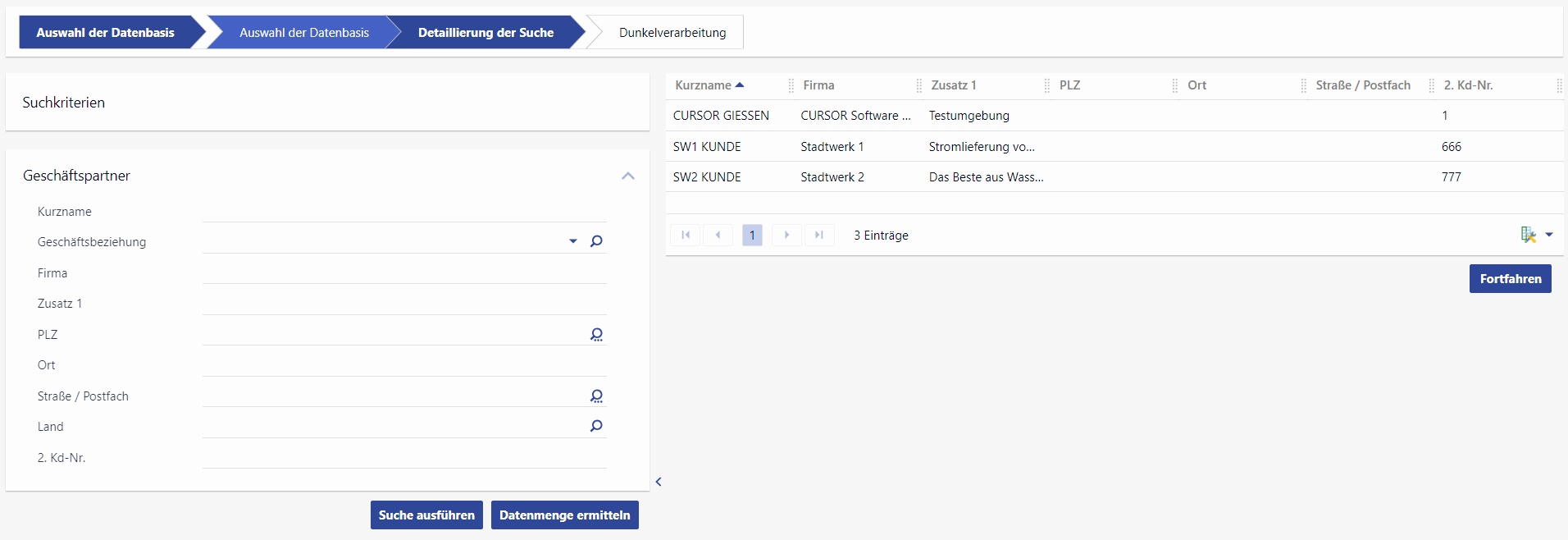Open the export options dropdown arrow
The image size is (1568, 540).
[x=1549, y=235]
